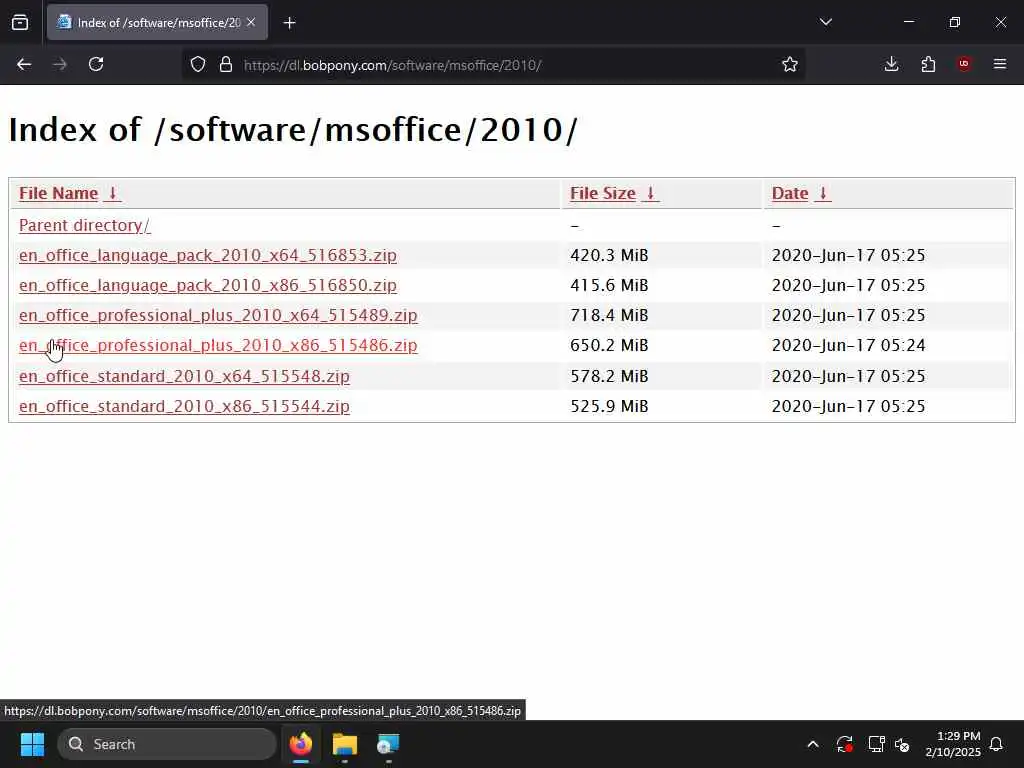Image resolution: width=1024 pixels, height=768 pixels.
Task: Open network status tray icon
Action: click(x=876, y=744)
